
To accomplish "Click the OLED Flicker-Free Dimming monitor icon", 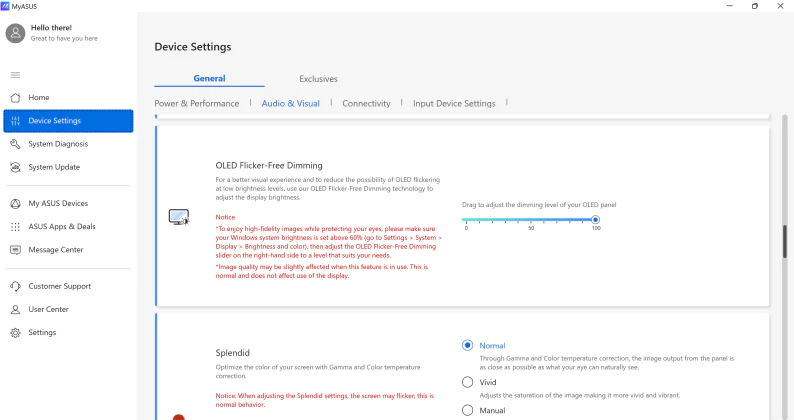I will (x=179, y=217).
